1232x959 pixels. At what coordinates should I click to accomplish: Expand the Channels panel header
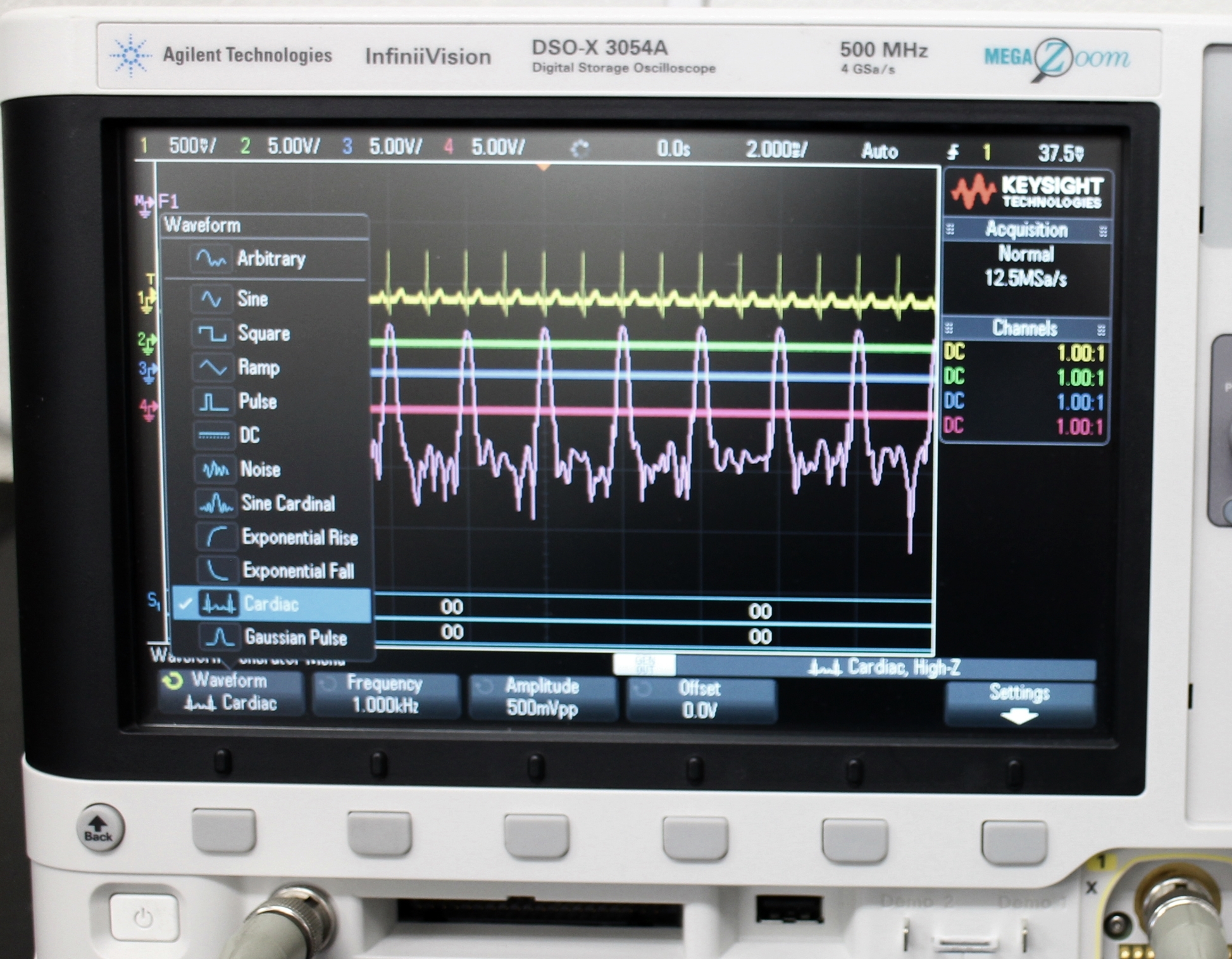click(1025, 329)
